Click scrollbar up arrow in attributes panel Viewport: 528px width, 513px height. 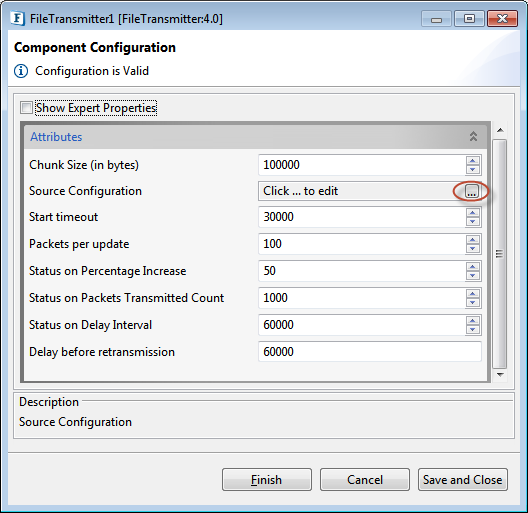coord(500,130)
